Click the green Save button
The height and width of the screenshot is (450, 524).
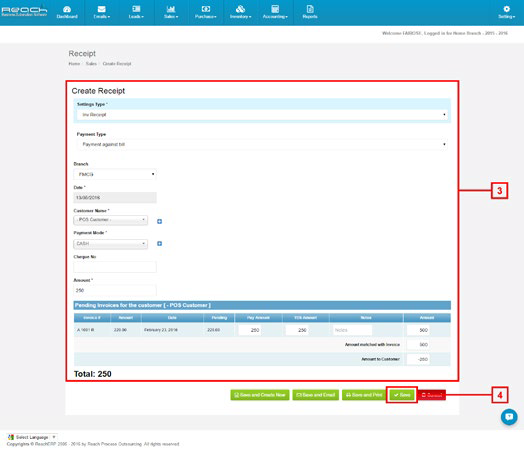(x=402, y=395)
